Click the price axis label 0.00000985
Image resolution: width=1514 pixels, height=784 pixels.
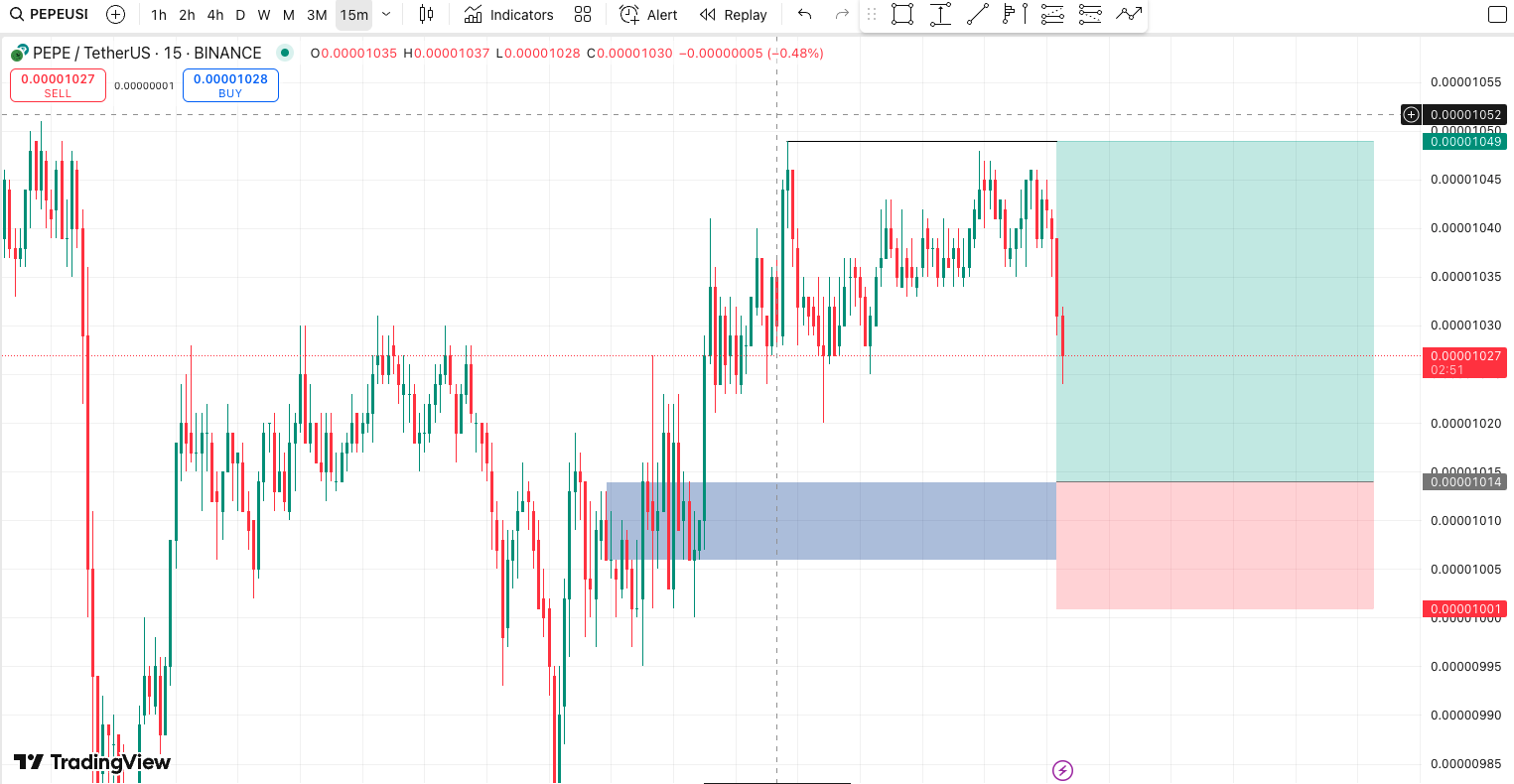point(1465,764)
